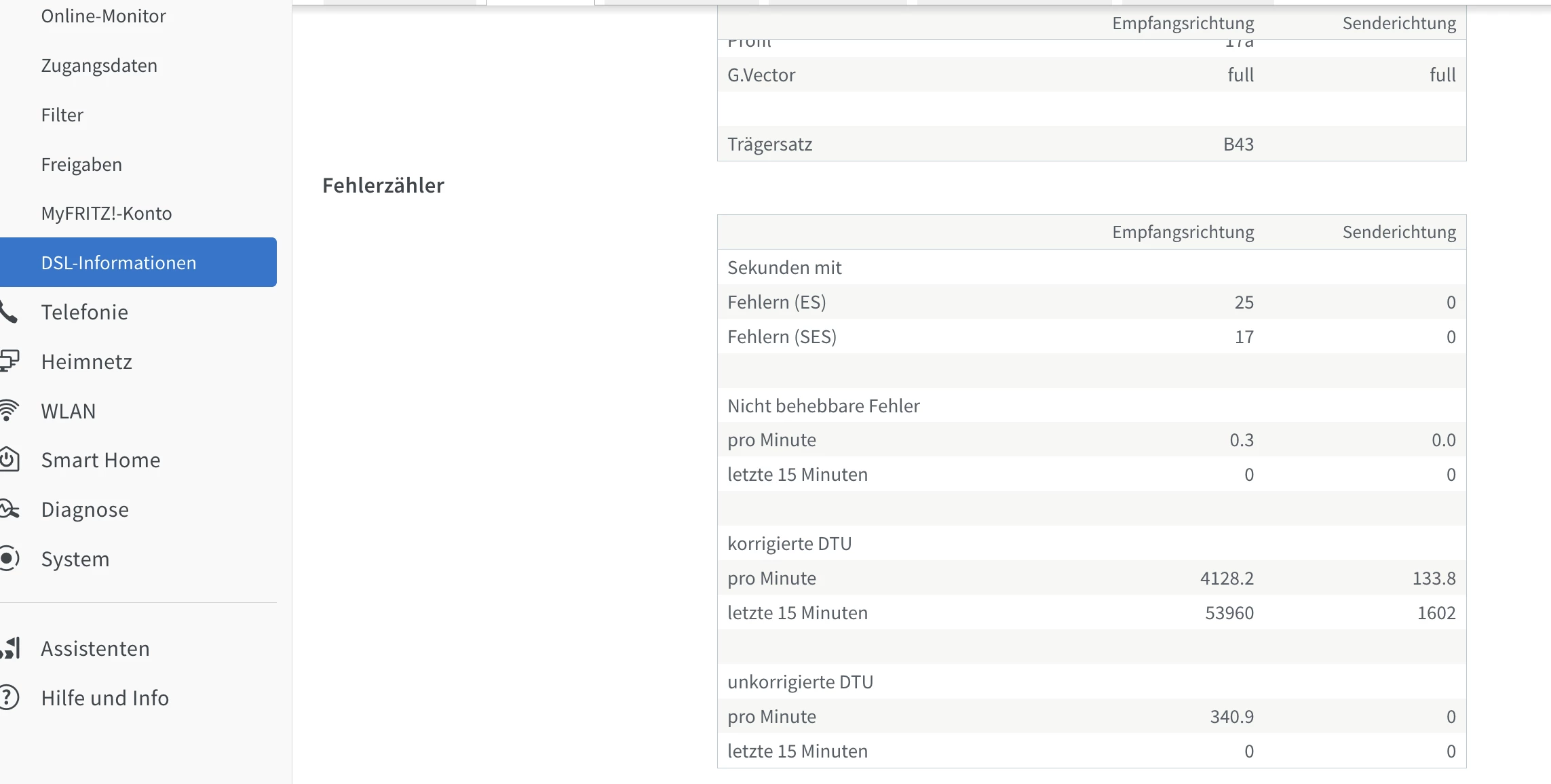Image resolution: width=1551 pixels, height=784 pixels.
Task: Select the Filter sidebar entry
Action: click(x=62, y=115)
